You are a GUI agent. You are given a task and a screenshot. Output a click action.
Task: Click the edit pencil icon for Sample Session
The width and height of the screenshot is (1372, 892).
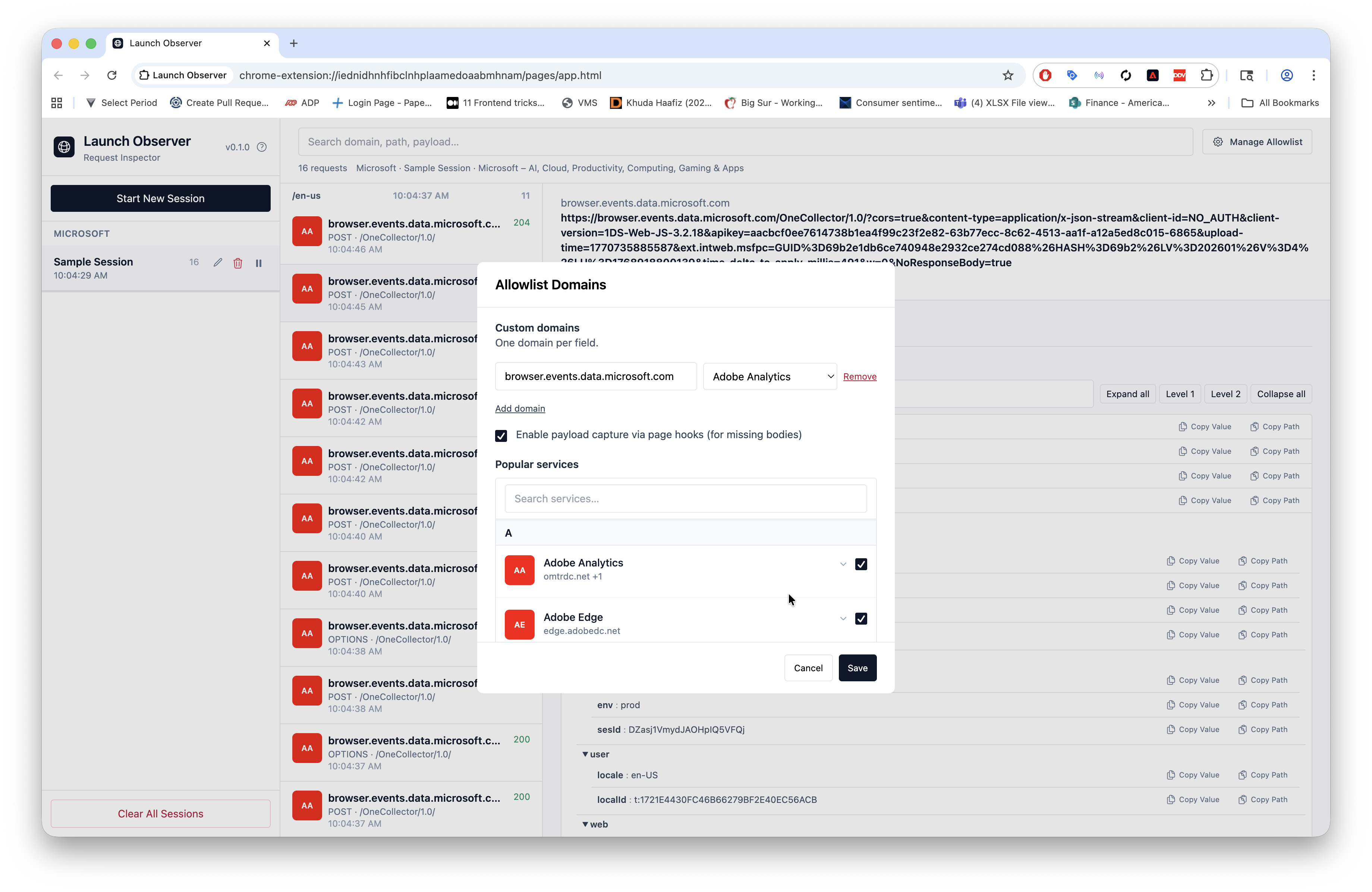point(217,263)
